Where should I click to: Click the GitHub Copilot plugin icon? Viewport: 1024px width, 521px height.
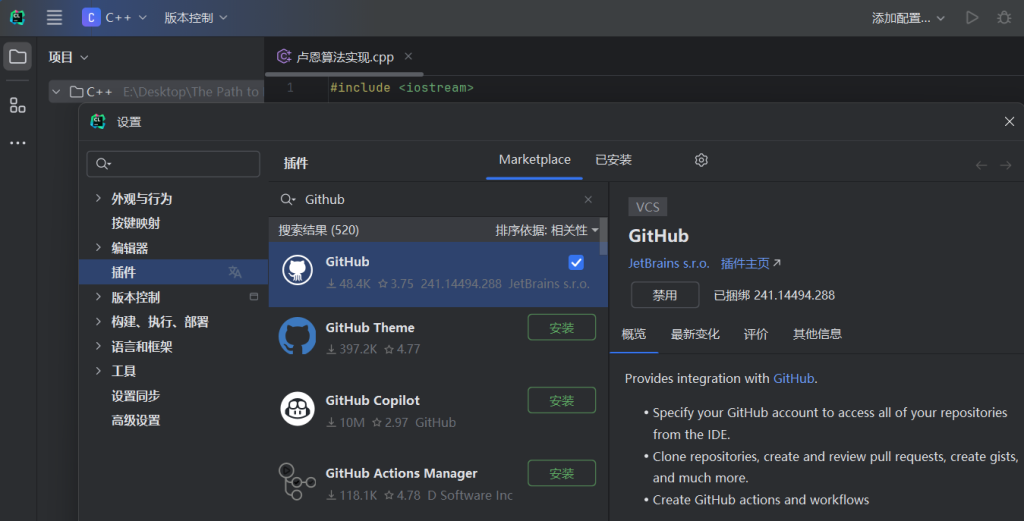tap(297, 409)
